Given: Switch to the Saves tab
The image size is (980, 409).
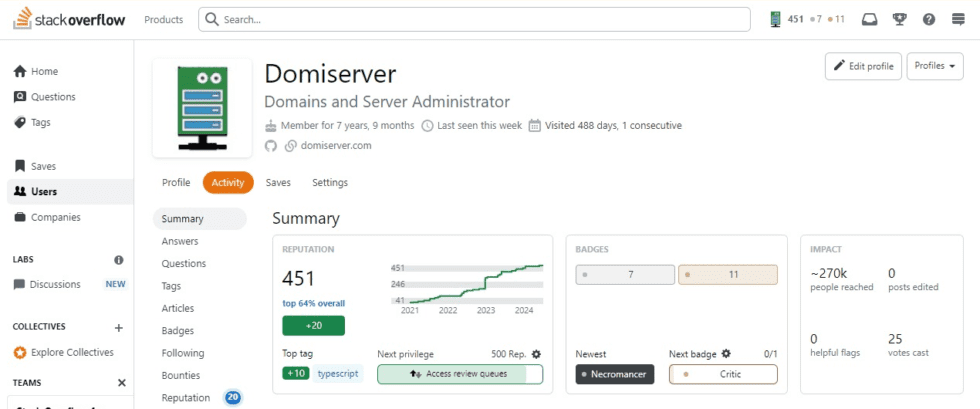Looking at the screenshot, I should [x=278, y=183].
